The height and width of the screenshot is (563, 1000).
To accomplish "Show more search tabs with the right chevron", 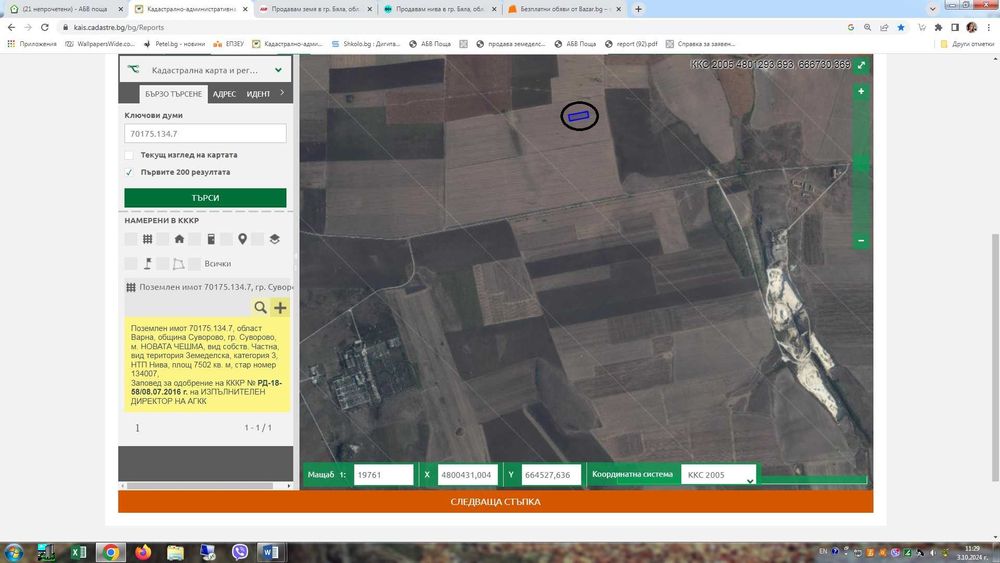I will coord(282,92).
